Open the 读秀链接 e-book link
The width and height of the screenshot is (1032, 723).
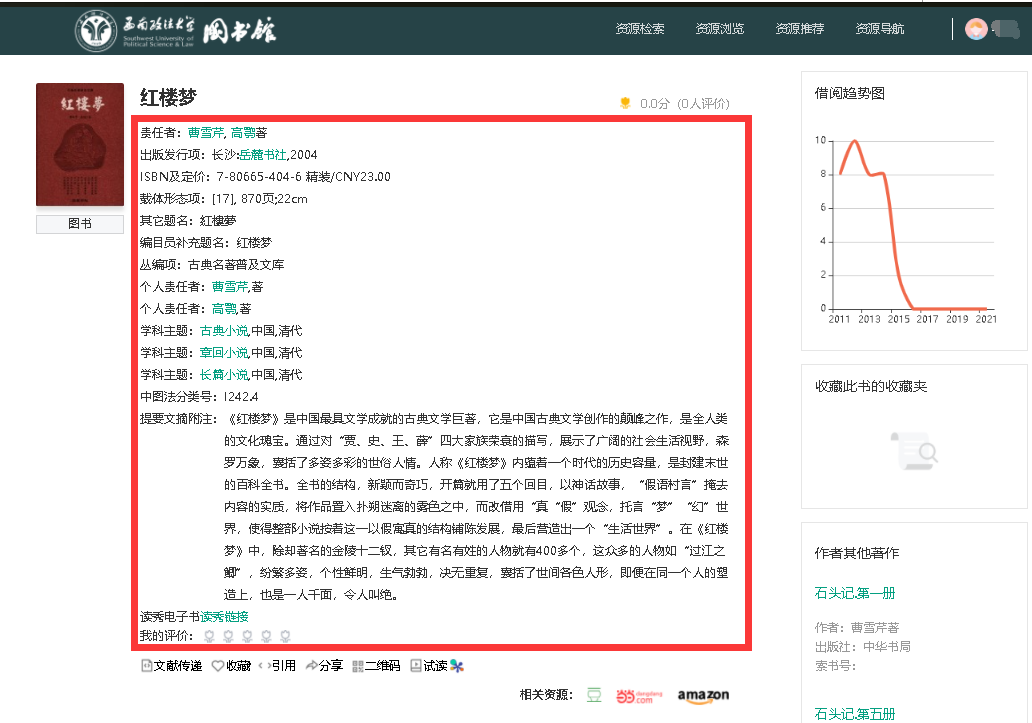(x=224, y=616)
